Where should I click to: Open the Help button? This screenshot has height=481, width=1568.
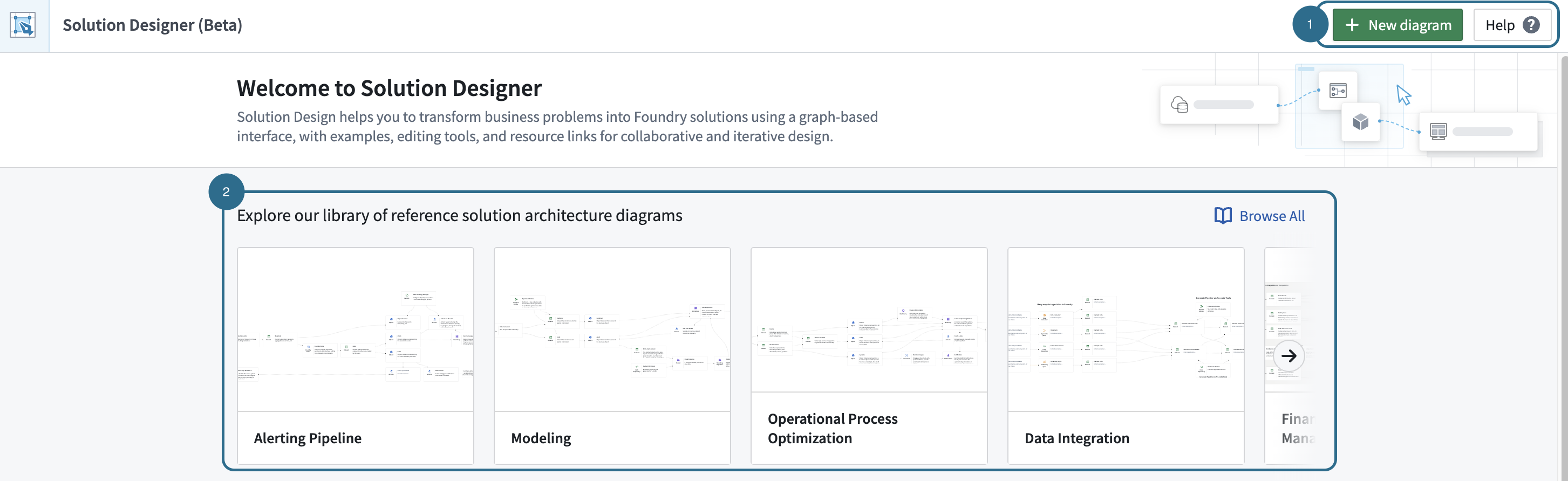pyautogui.click(x=1512, y=25)
